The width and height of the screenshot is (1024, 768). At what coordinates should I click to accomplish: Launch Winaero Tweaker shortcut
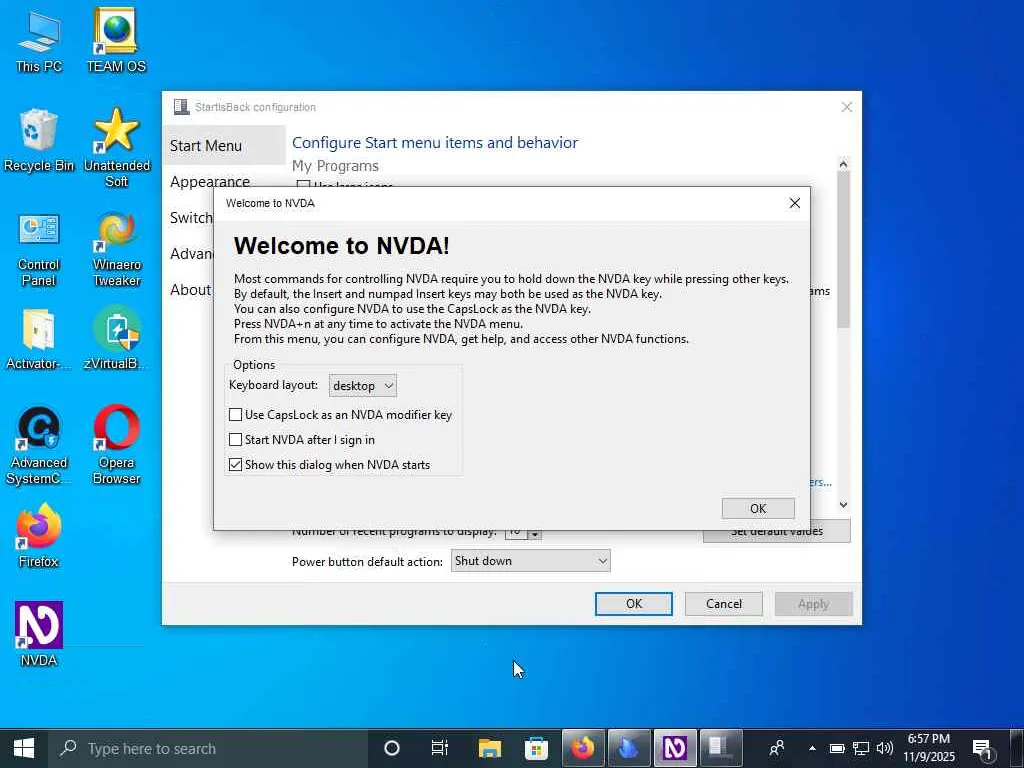(116, 248)
